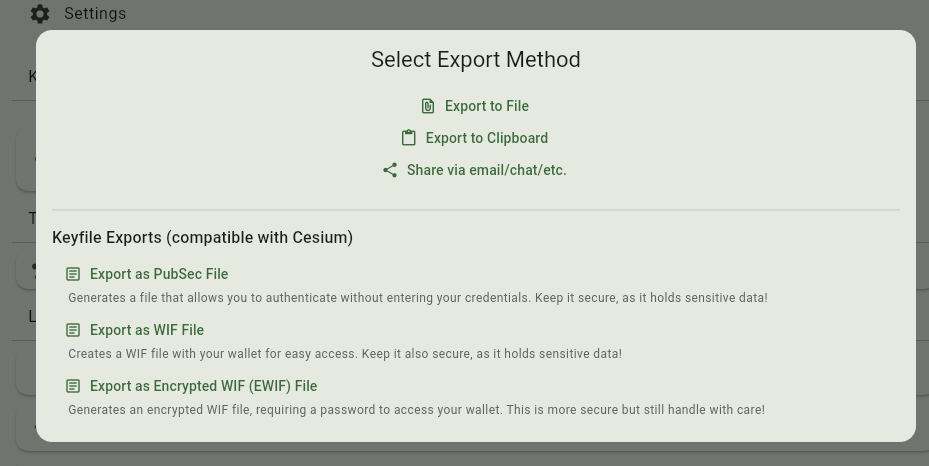Viewport: 929px width, 466px height.
Task: Click the document icon next to PubSec File
Action: (73, 274)
